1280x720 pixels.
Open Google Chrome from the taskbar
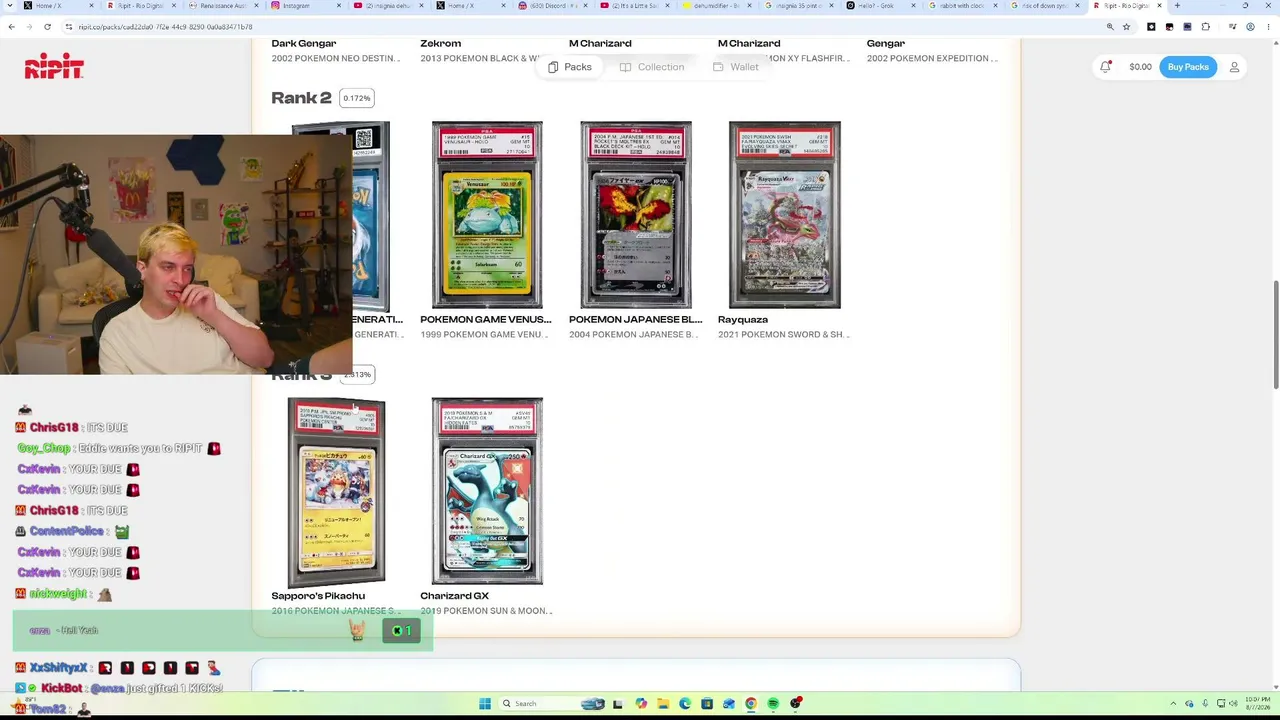(x=751, y=704)
